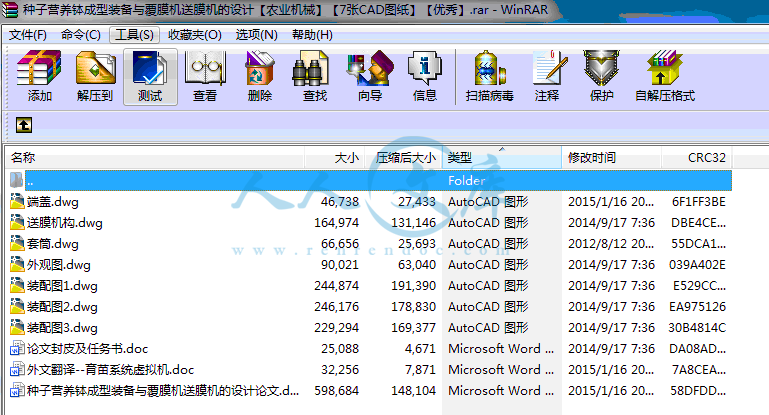Select the file name 外观图.dwg
769x415 pixels.
click(x=59, y=265)
